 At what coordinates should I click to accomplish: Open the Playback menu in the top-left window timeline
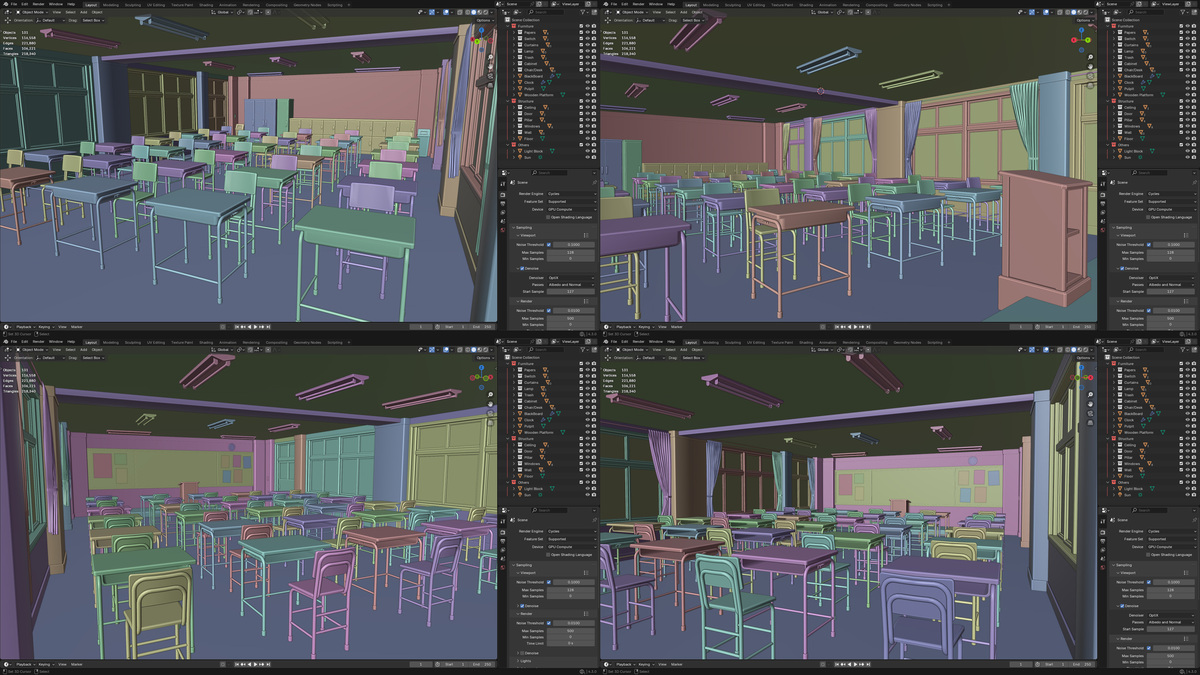(x=24, y=327)
